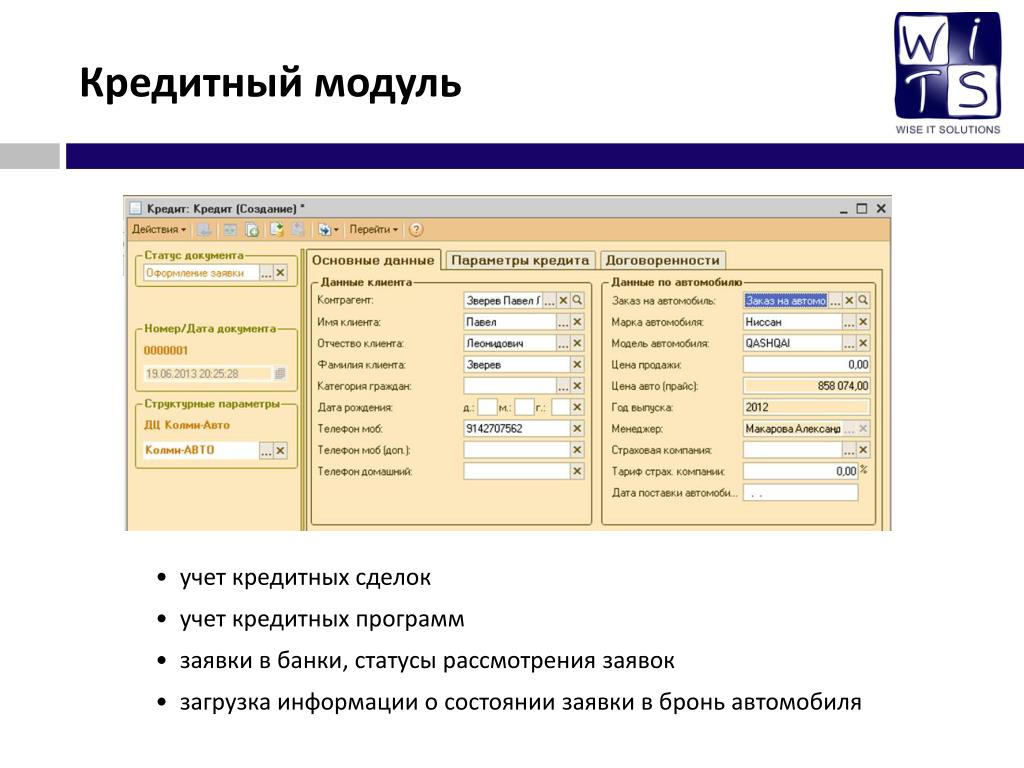Image resolution: width=1024 pixels, height=768 pixels.
Task: Open selection for Имя клиента field
Action: tap(563, 322)
